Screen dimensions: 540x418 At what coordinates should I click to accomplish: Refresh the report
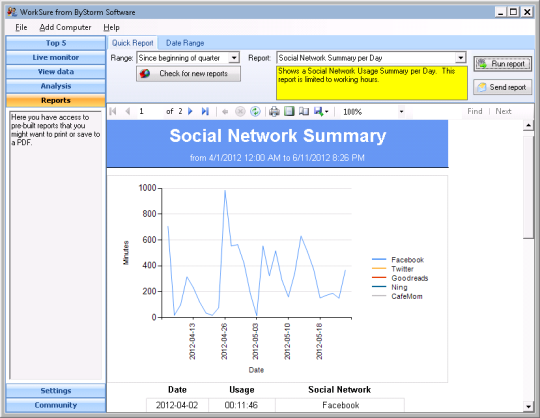(255, 112)
